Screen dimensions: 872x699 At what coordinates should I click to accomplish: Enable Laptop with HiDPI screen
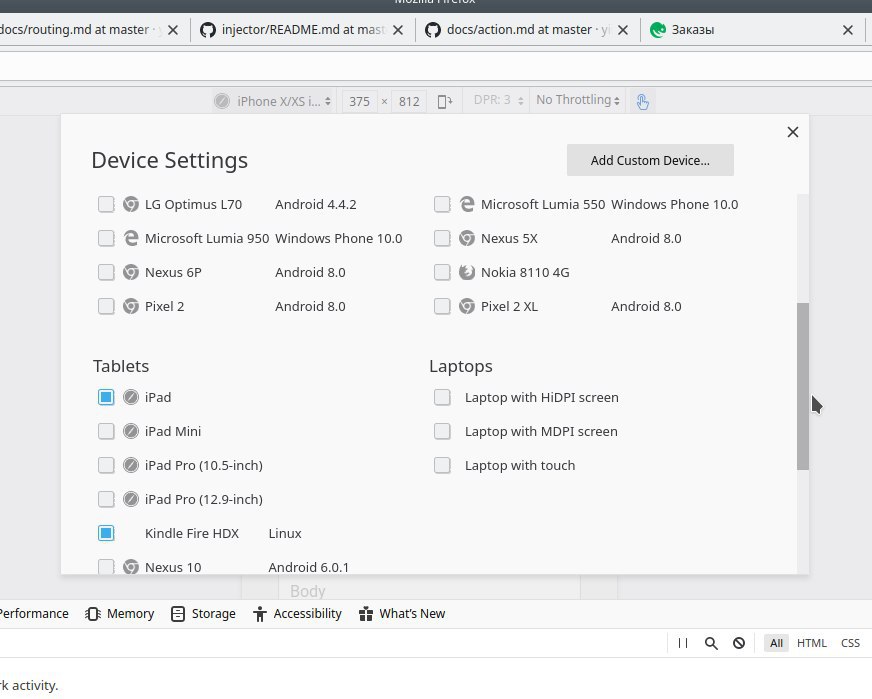point(442,397)
